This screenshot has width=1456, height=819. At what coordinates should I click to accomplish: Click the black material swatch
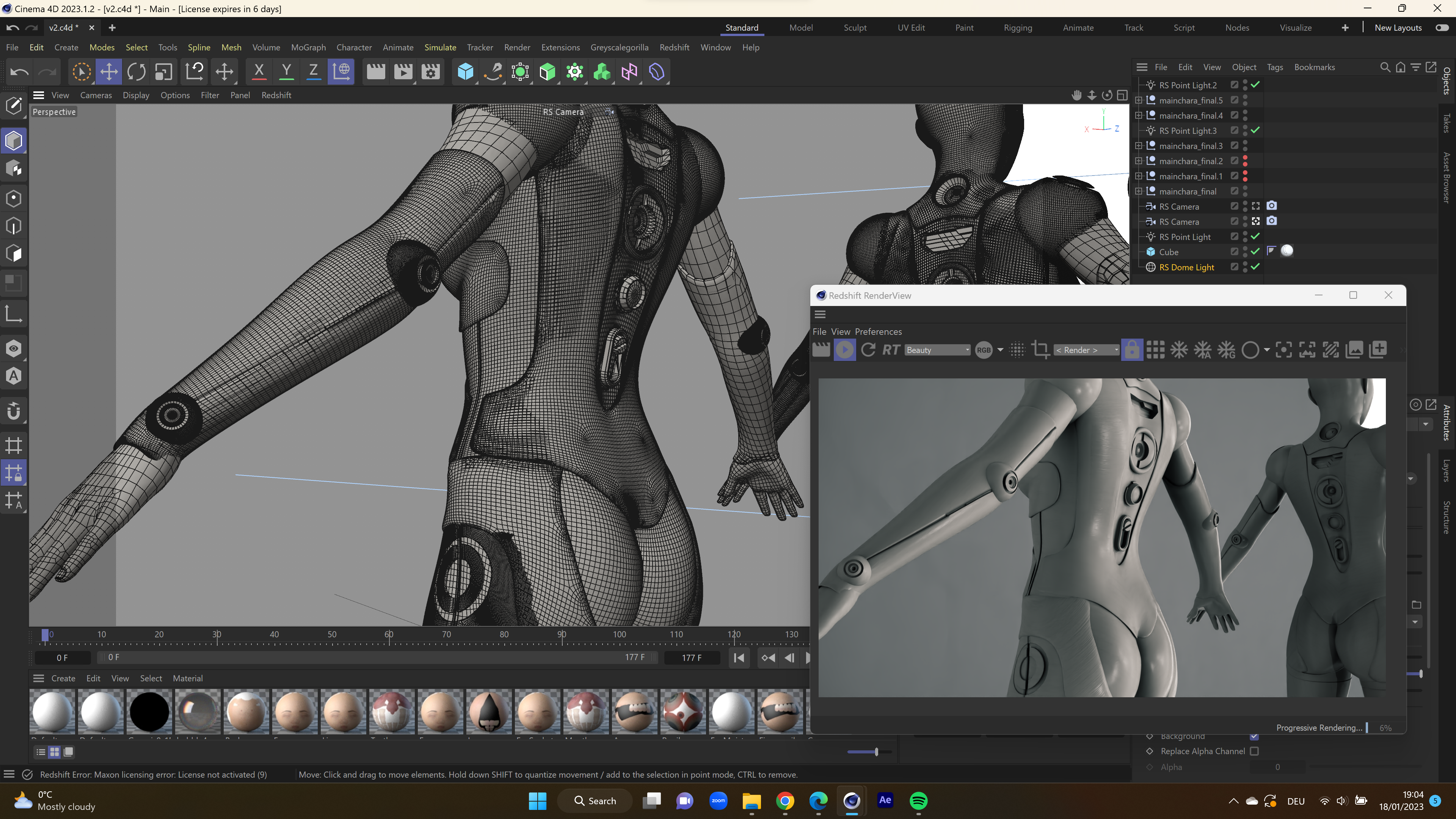point(149,712)
